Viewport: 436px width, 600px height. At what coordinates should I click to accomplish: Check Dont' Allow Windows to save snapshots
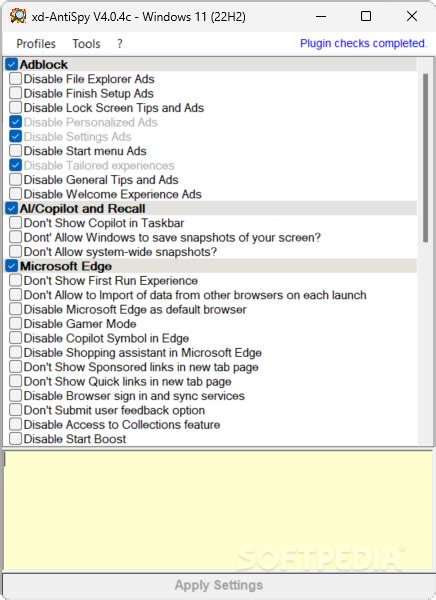15,237
